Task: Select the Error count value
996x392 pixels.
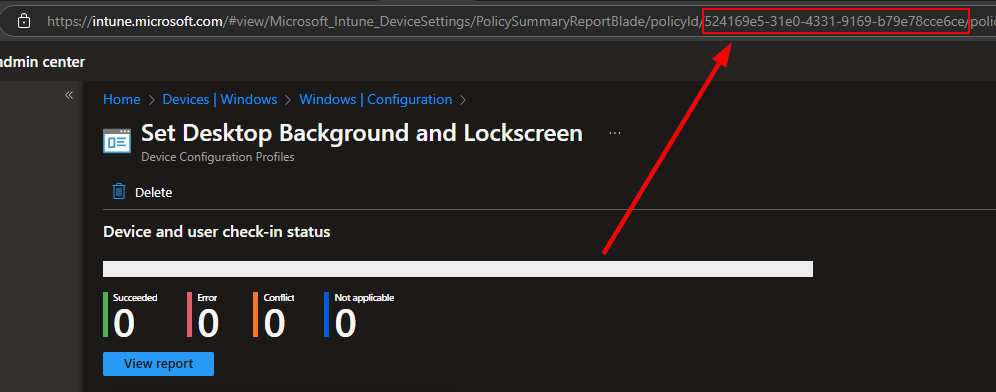Action: (x=208, y=322)
